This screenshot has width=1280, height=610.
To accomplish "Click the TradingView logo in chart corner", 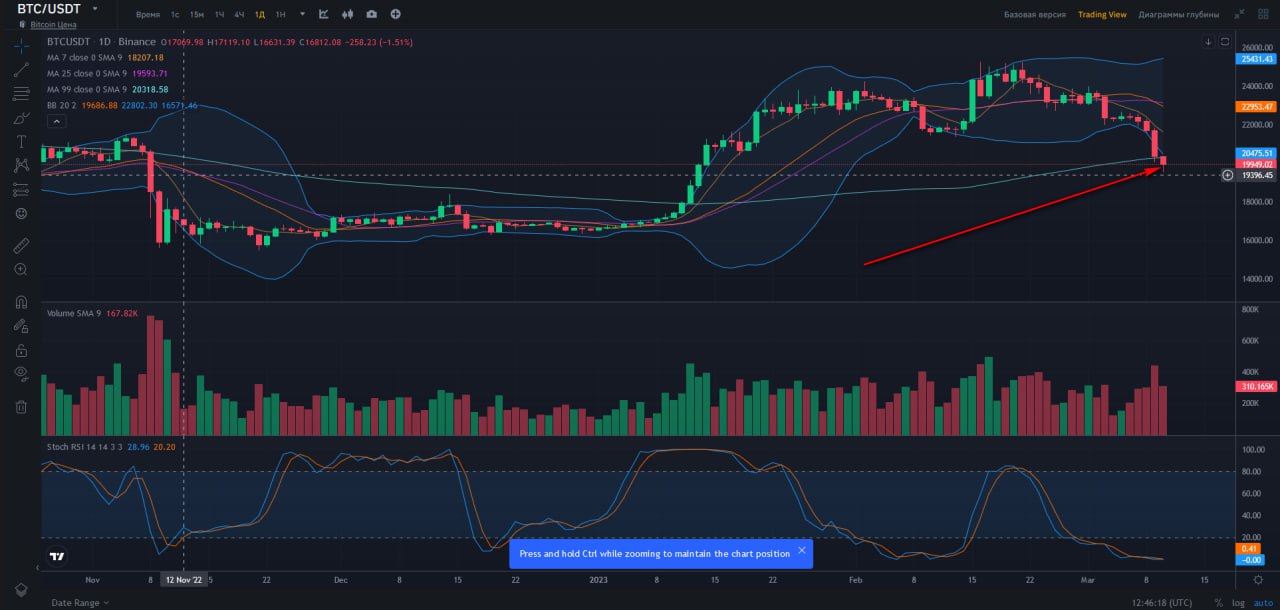I will 57,557.
